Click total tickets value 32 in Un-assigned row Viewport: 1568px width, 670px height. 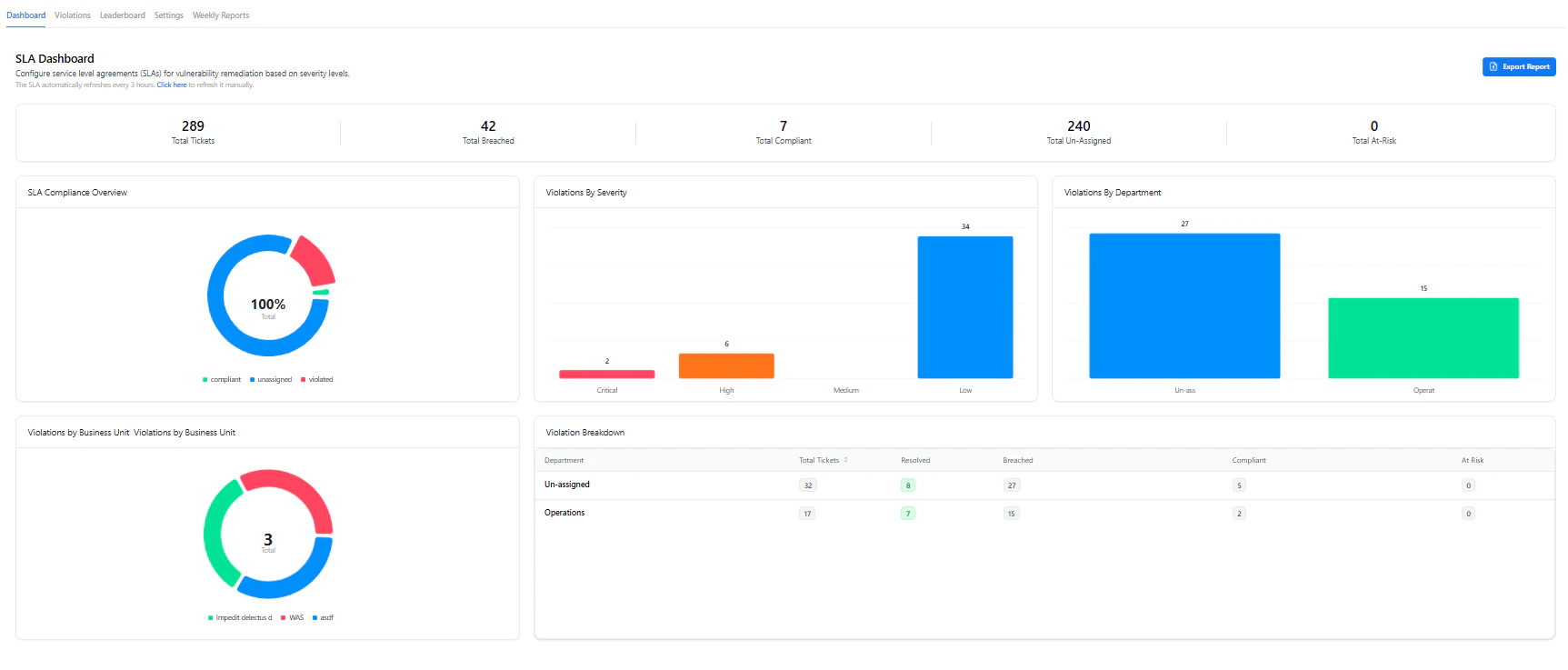point(808,485)
